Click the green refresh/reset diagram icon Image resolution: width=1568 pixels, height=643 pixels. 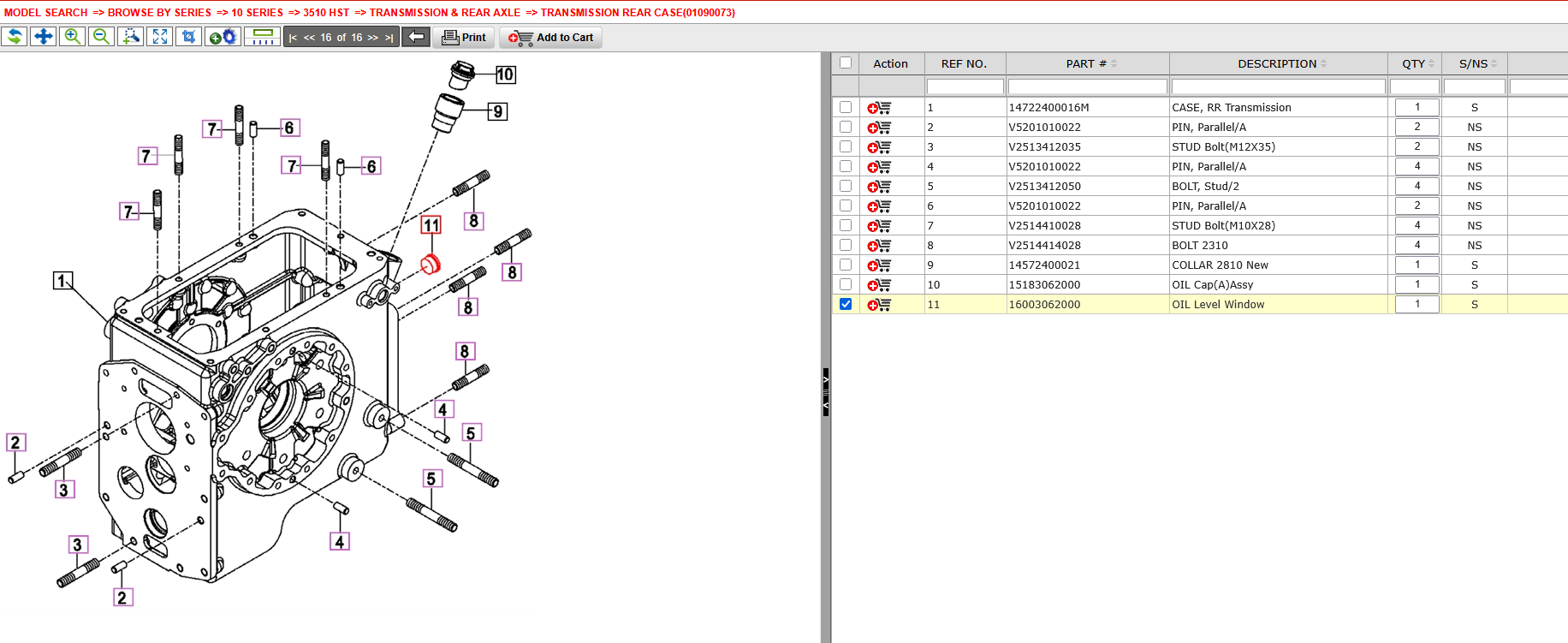15,37
